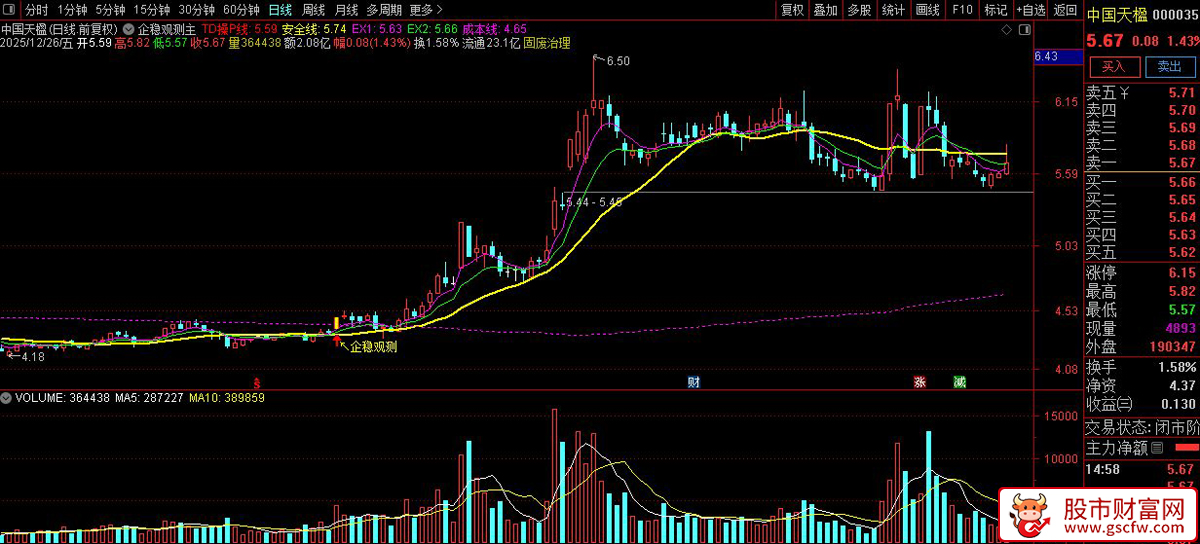Switch to the 周线 weekly chart
This screenshot has height=544, width=1200.
[x=313, y=10]
